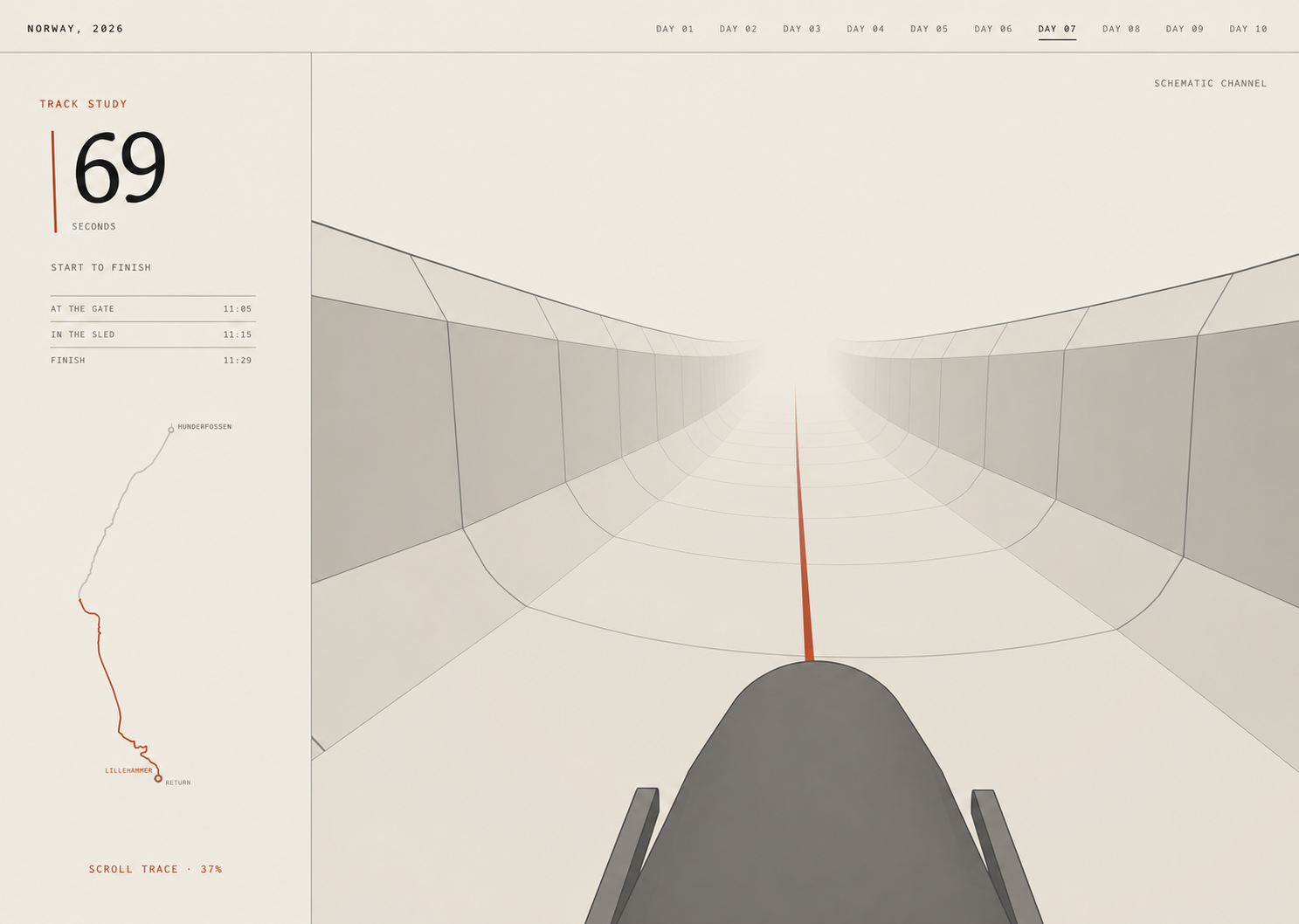Viewport: 1299px width, 924px height.
Task: Select the Day 04 tab
Action: (x=866, y=29)
